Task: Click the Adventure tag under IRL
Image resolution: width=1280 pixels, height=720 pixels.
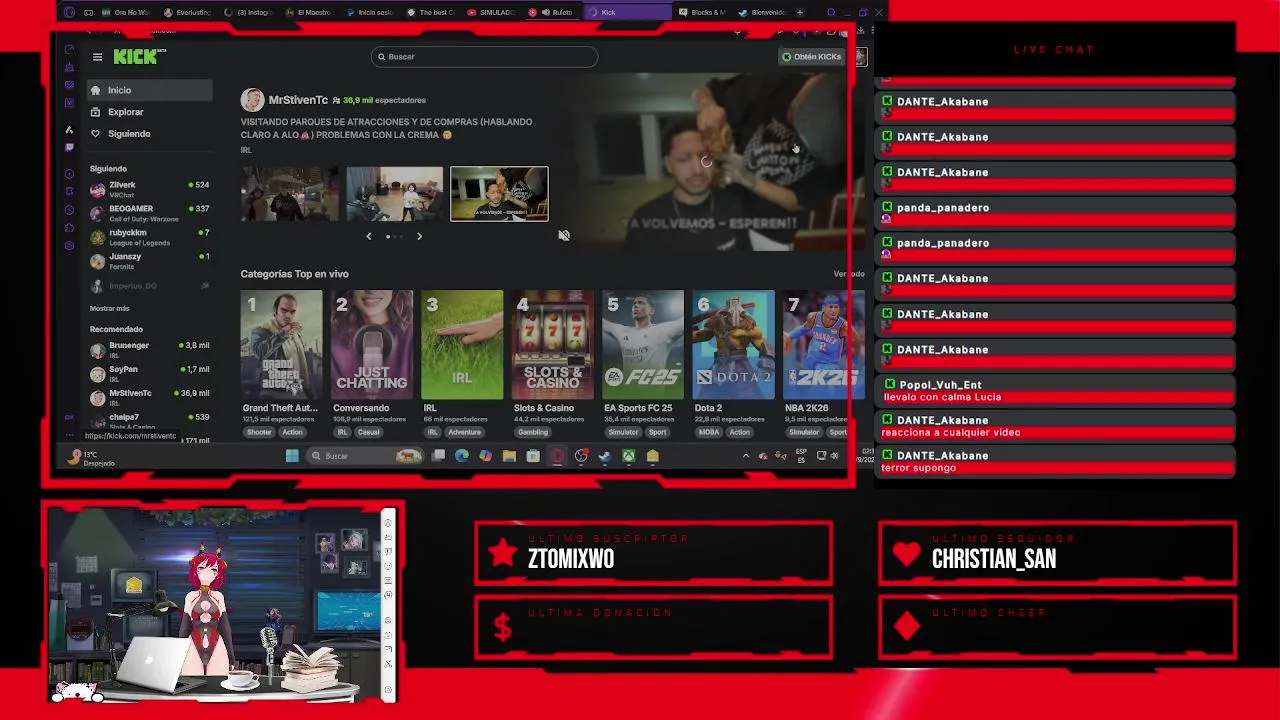Action: (x=464, y=432)
